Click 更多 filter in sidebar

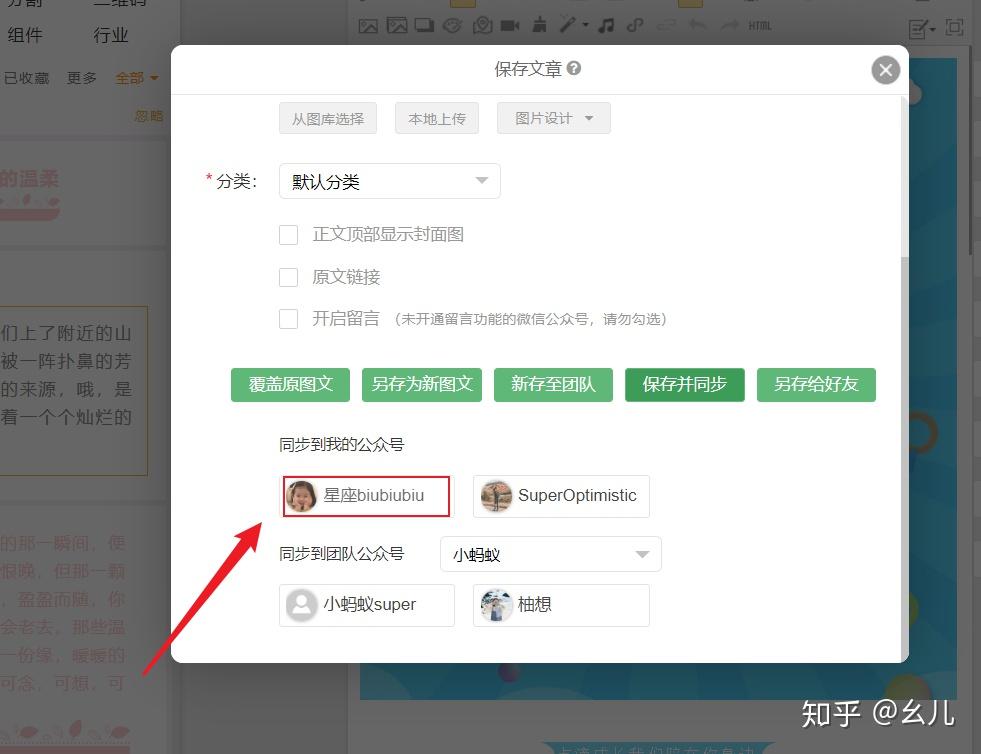tap(82, 78)
